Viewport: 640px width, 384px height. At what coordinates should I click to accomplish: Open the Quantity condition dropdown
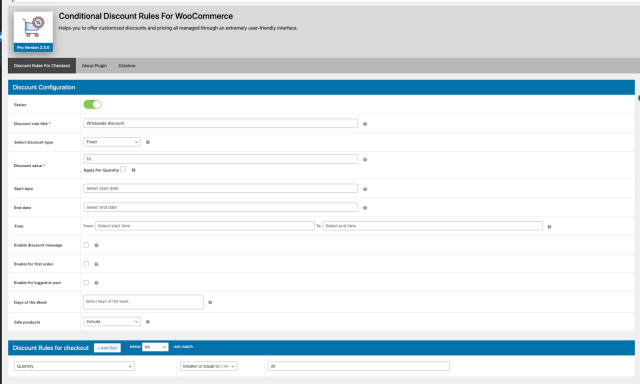(74, 366)
